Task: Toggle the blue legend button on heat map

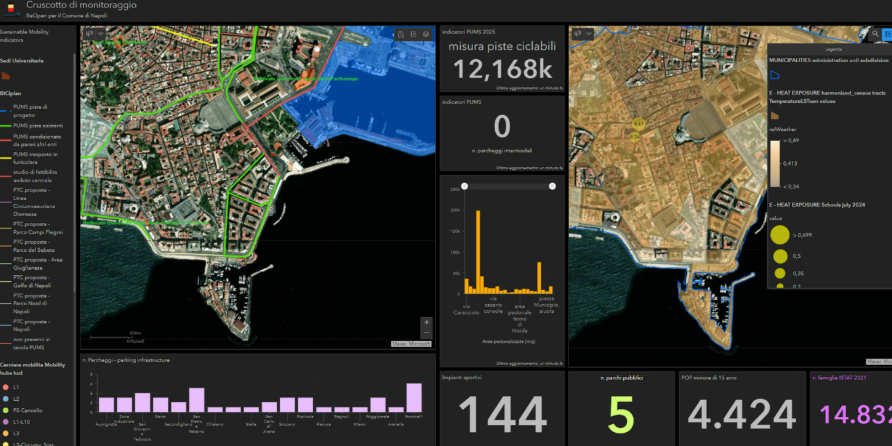Action: (x=887, y=35)
